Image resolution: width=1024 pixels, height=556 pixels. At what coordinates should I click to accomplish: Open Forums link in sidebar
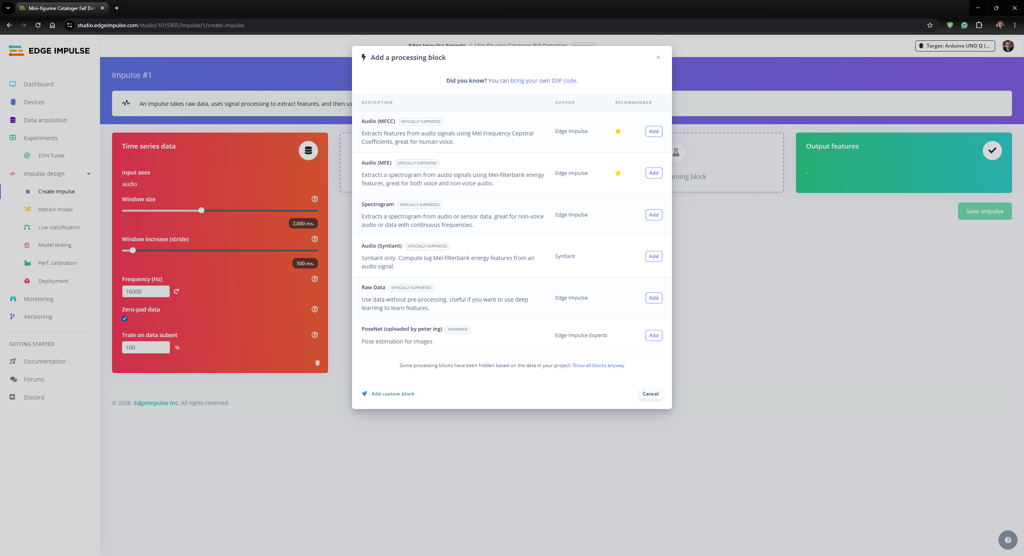(34, 379)
